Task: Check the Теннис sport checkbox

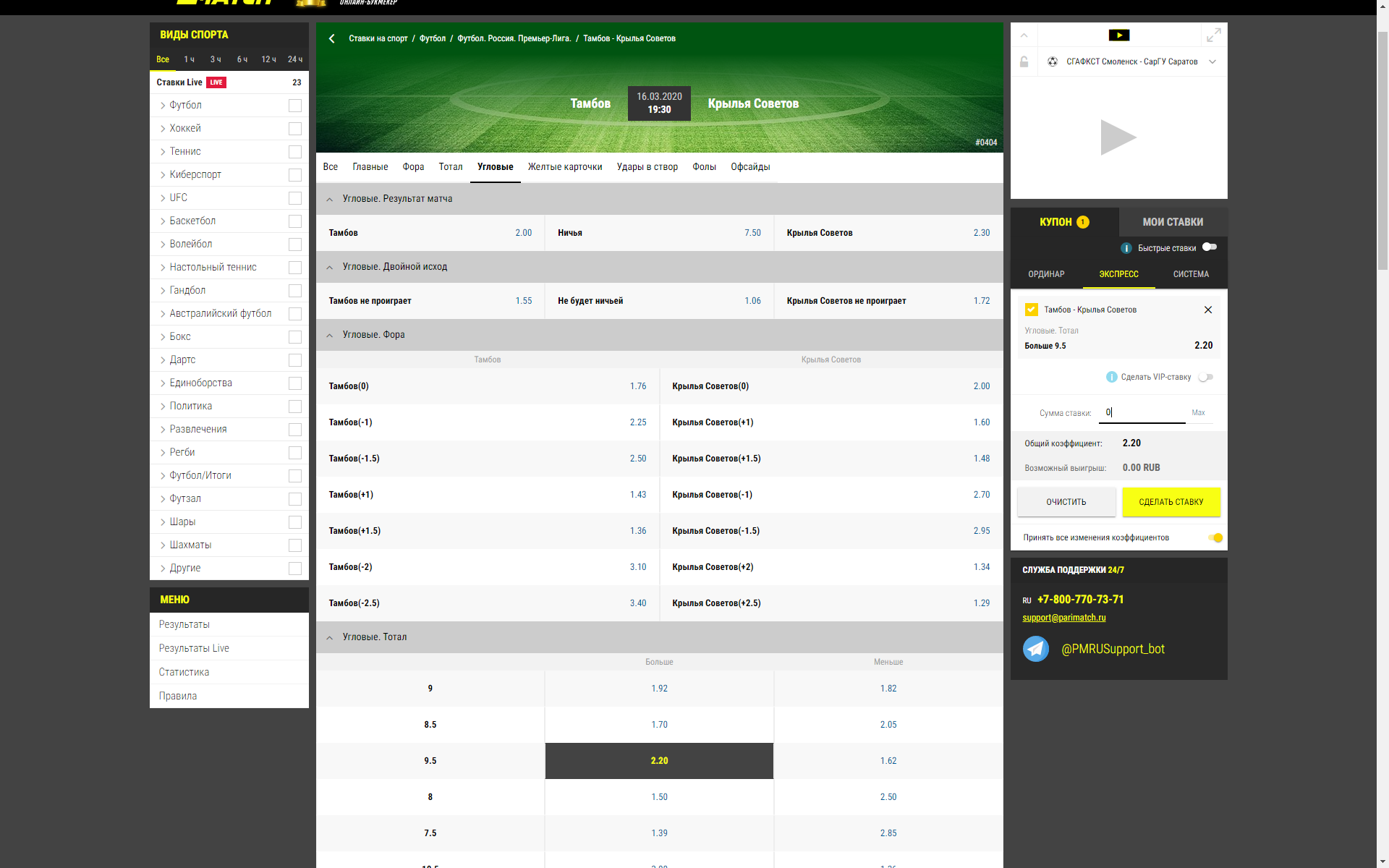Action: pyautogui.click(x=295, y=152)
